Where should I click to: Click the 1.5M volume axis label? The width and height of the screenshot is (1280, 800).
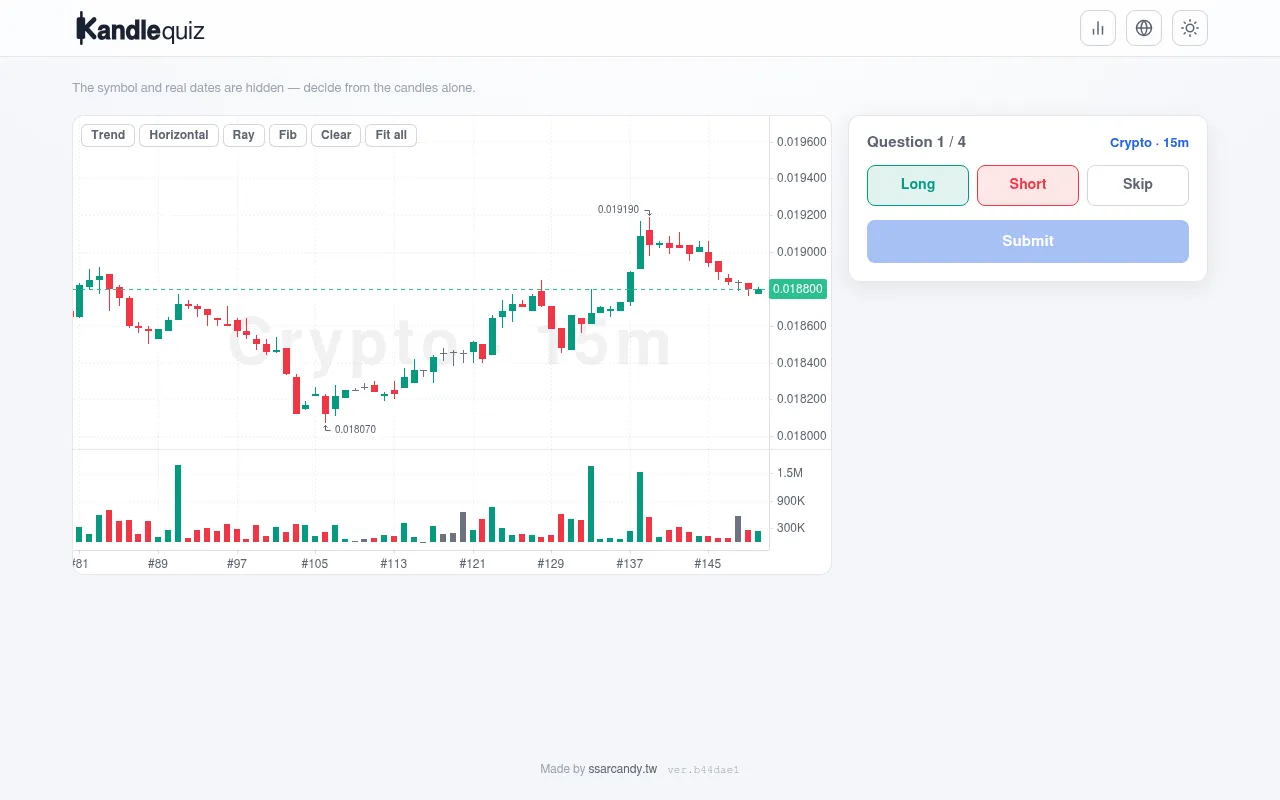[790, 473]
